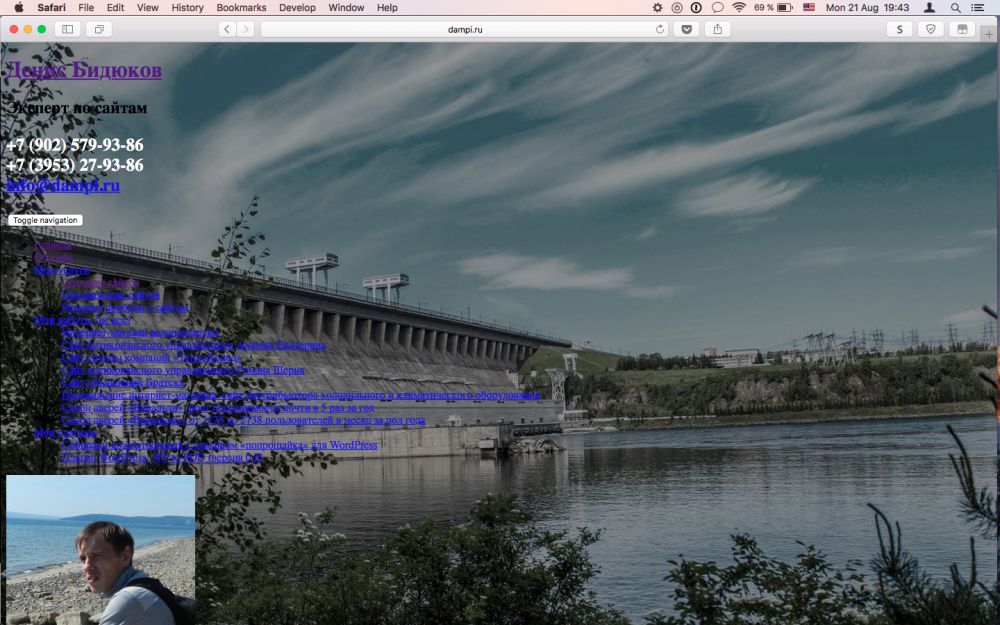Open the shield check extension icon
The width and height of the screenshot is (1000, 625).
tap(930, 29)
